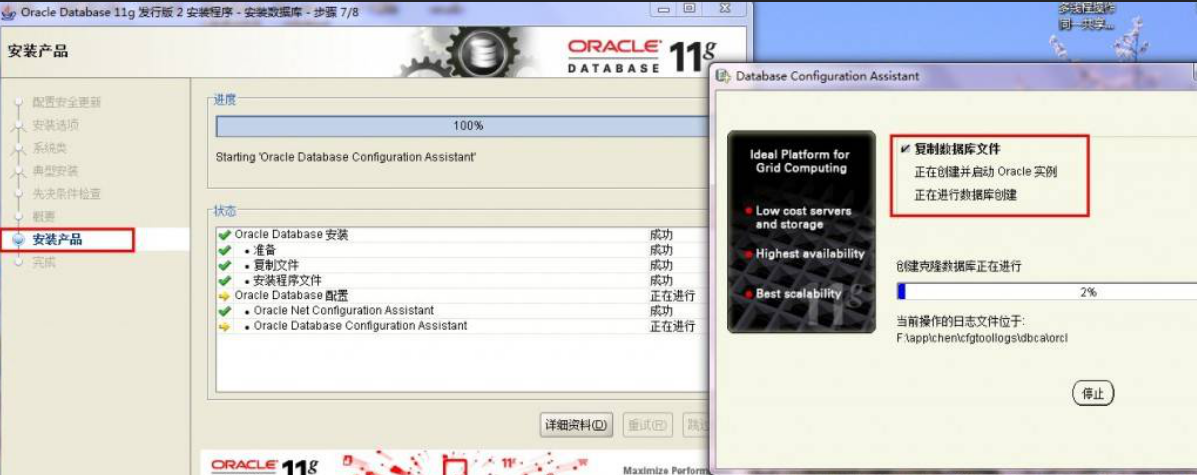Click yellow arrow beside Oracle Database Configuration Assistant
Viewport: 1197px width, 475px height.
tap(224, 326)
